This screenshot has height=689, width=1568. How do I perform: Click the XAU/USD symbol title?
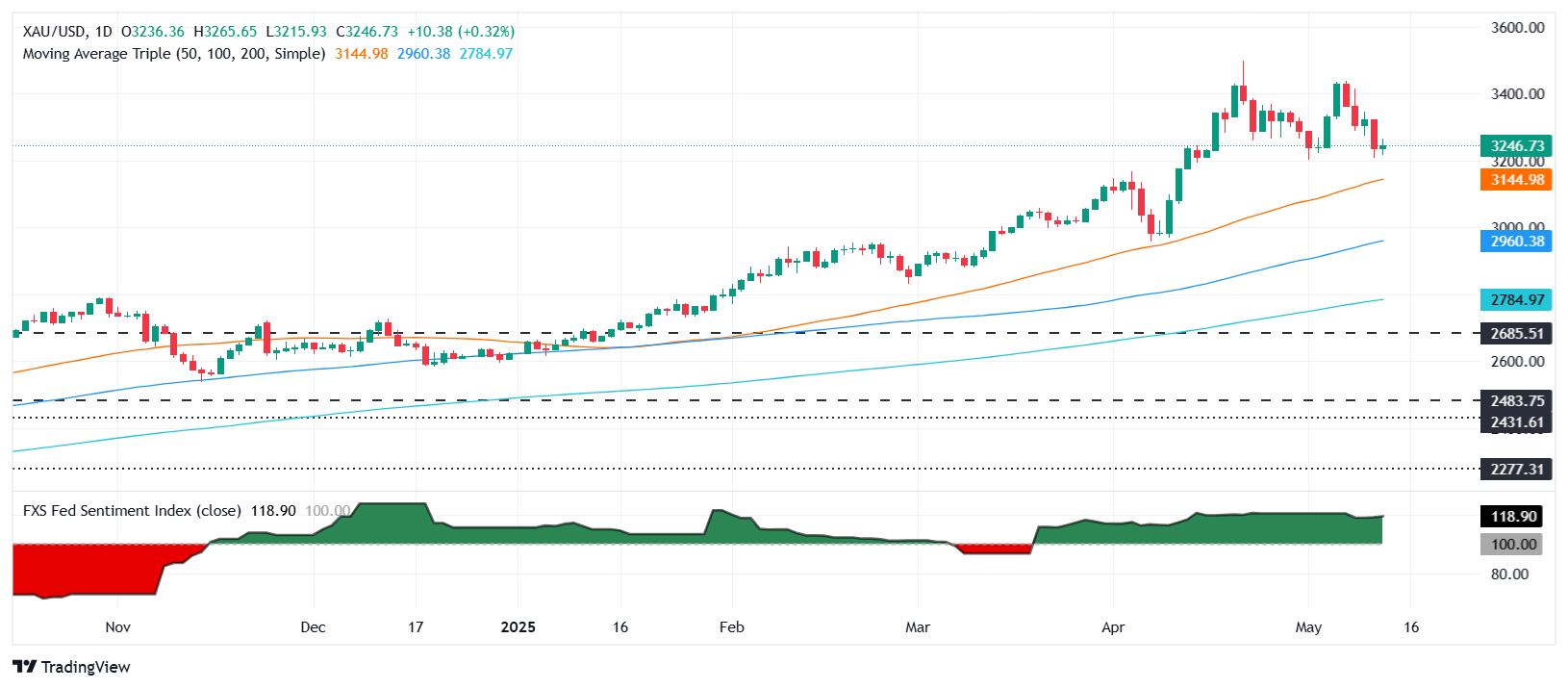pos(54,32)
